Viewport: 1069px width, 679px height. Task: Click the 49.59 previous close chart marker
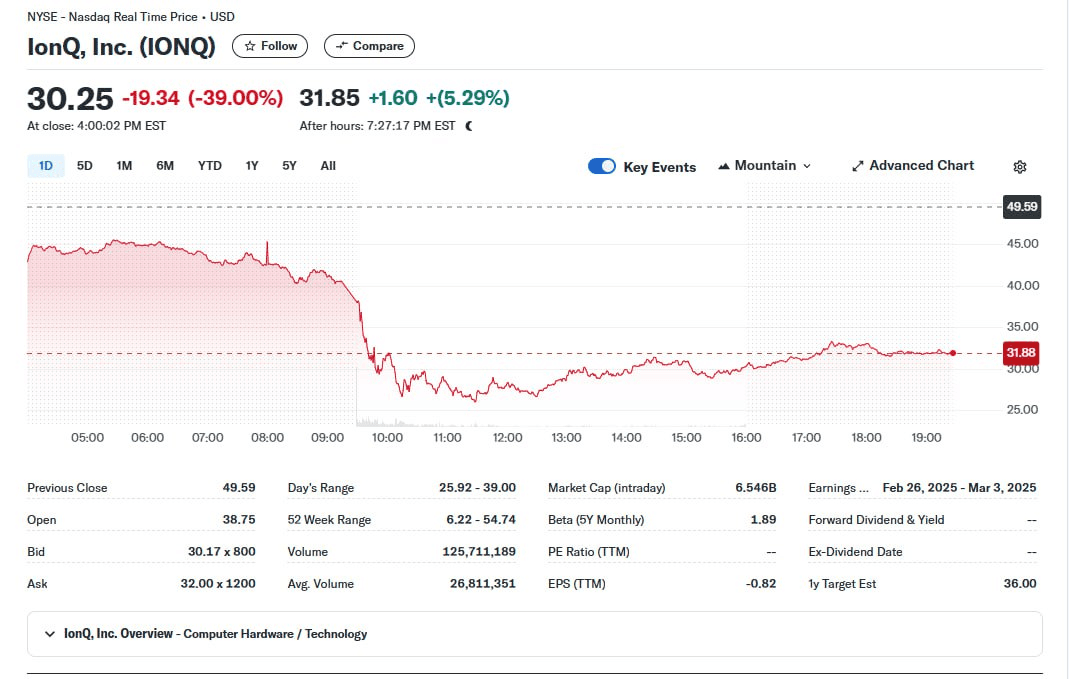coord(1021,207)
